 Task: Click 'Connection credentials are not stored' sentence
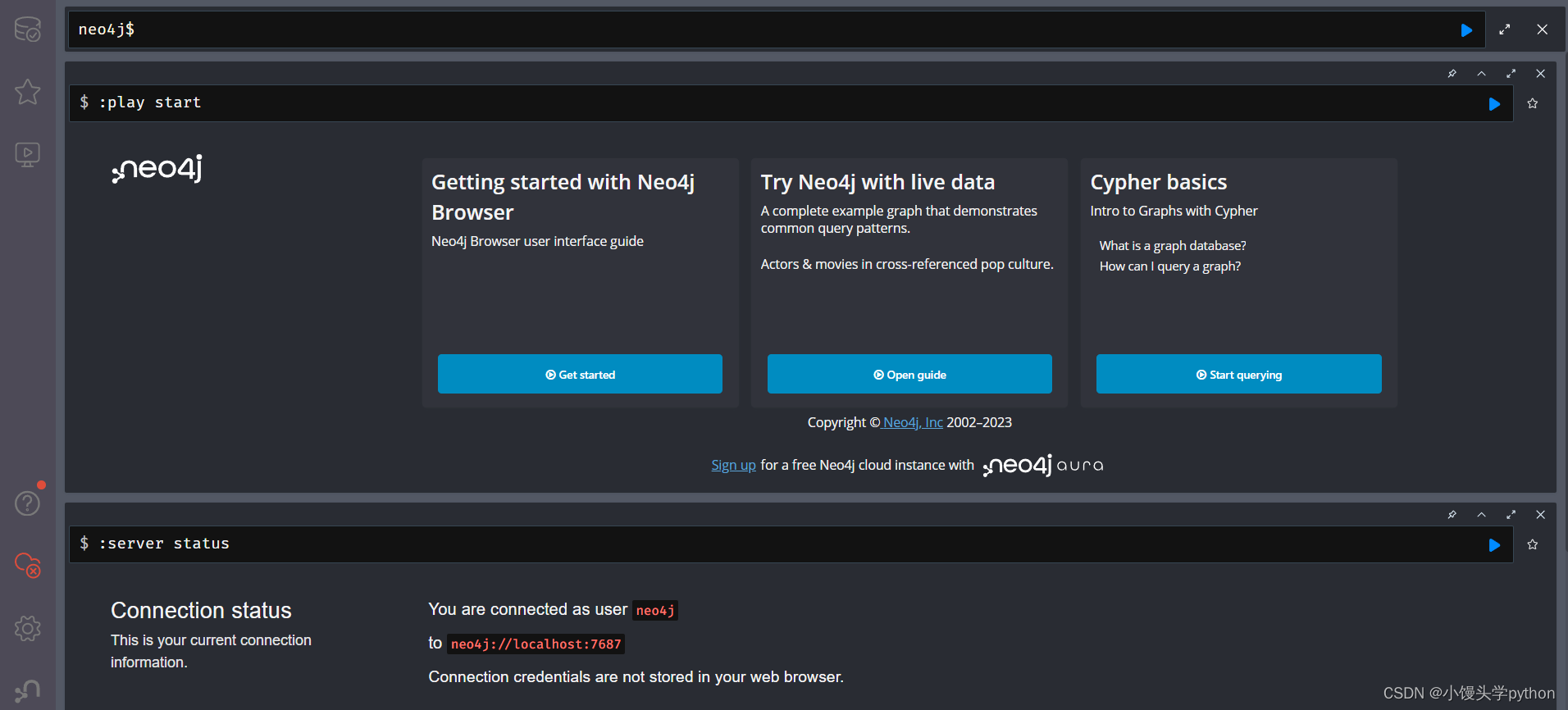[x=636, y=676]
